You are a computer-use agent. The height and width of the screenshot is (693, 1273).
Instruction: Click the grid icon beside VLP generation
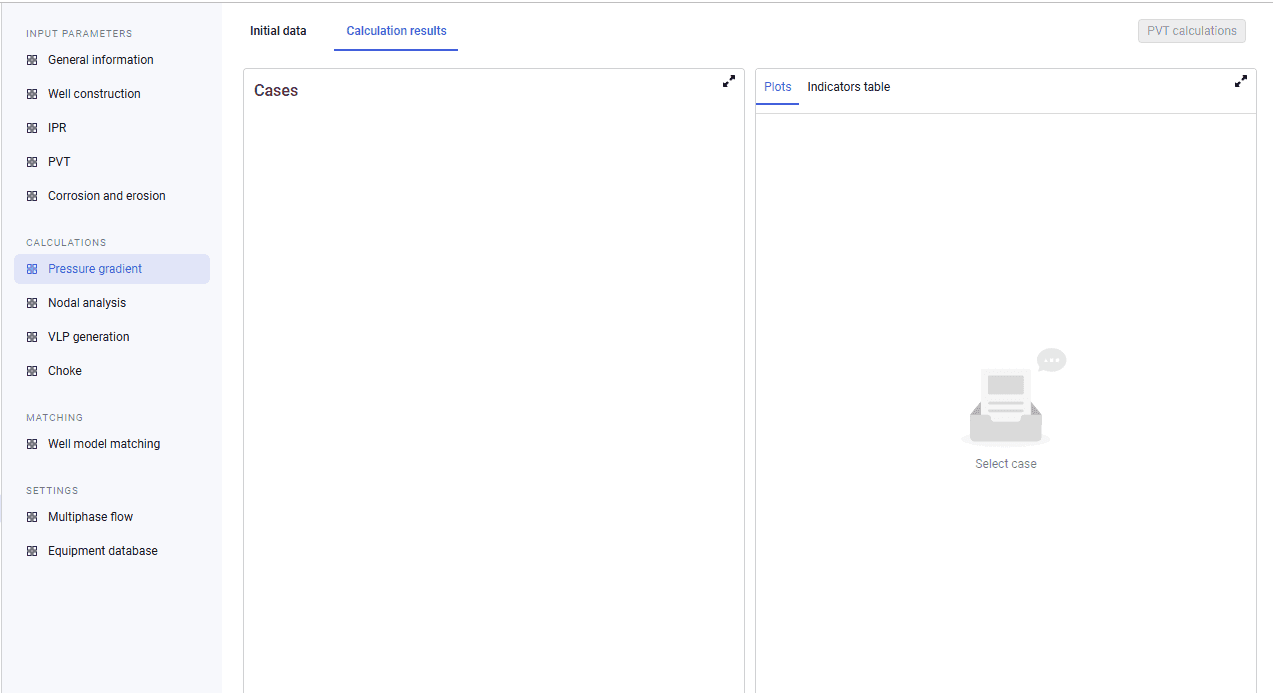(x=32, y=337)
